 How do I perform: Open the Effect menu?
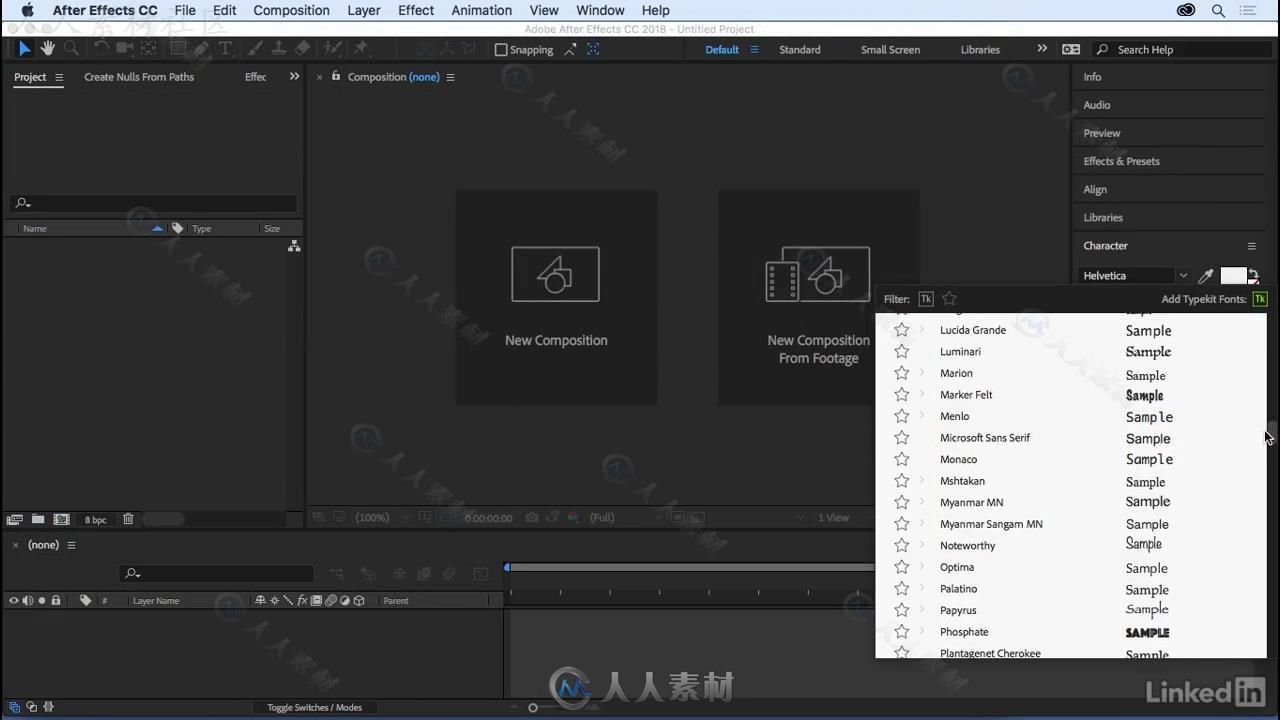click(416, 10)
